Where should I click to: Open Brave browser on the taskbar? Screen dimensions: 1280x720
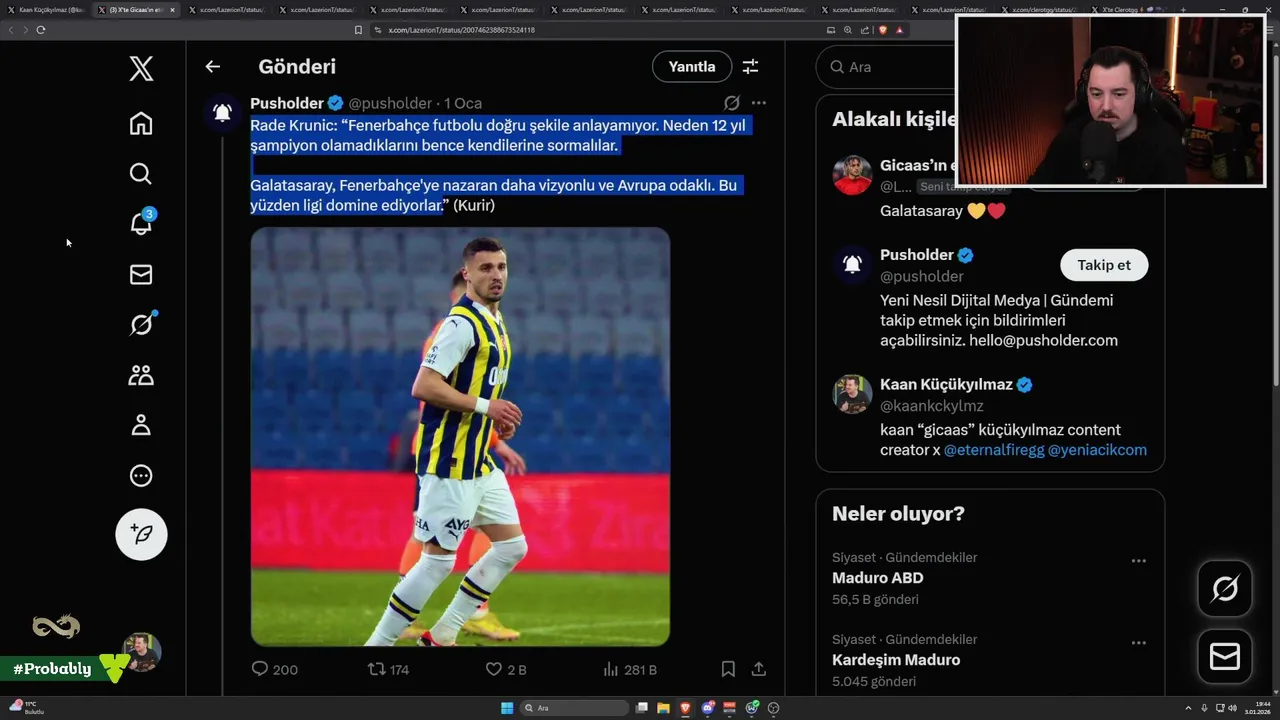(x=685, y=708)
